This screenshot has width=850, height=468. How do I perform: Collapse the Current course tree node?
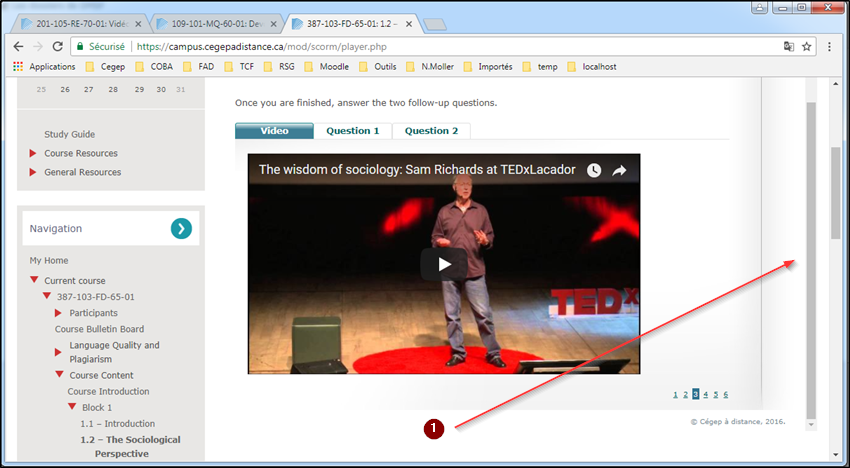[34, 281]
